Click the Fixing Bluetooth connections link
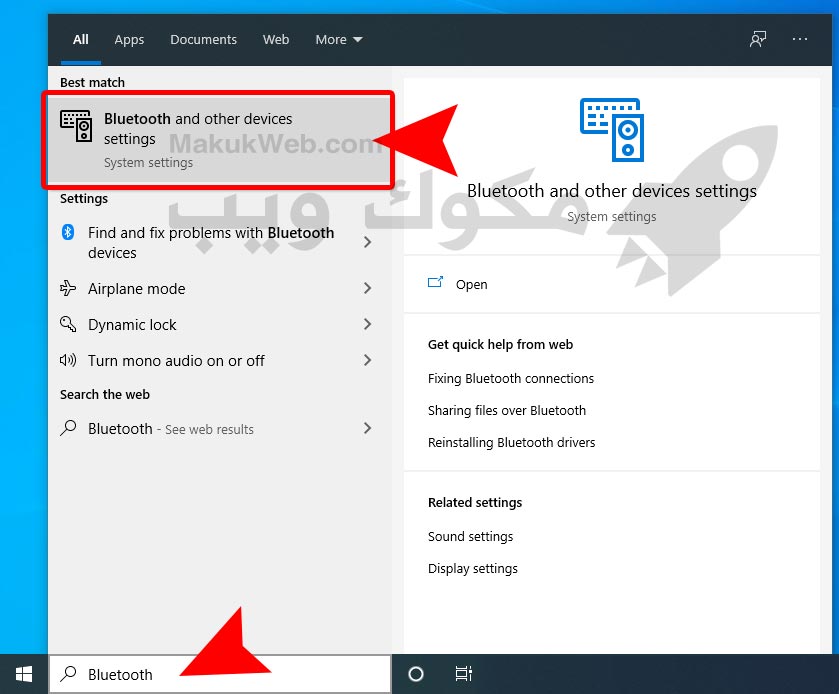This screenshot has width=839, height=694. 510,378
